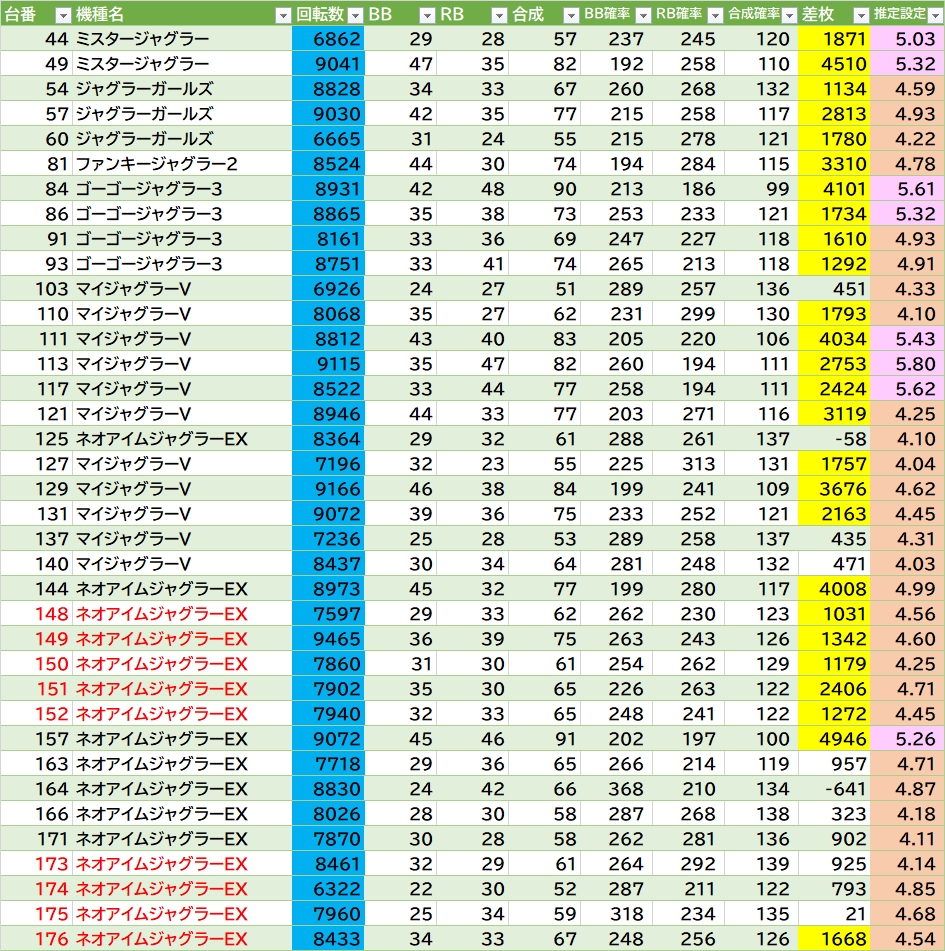Open the 機種名 column filter dropdown
Image resolution: width=945 pixels, height=951 pixels.
coord(283,15)
